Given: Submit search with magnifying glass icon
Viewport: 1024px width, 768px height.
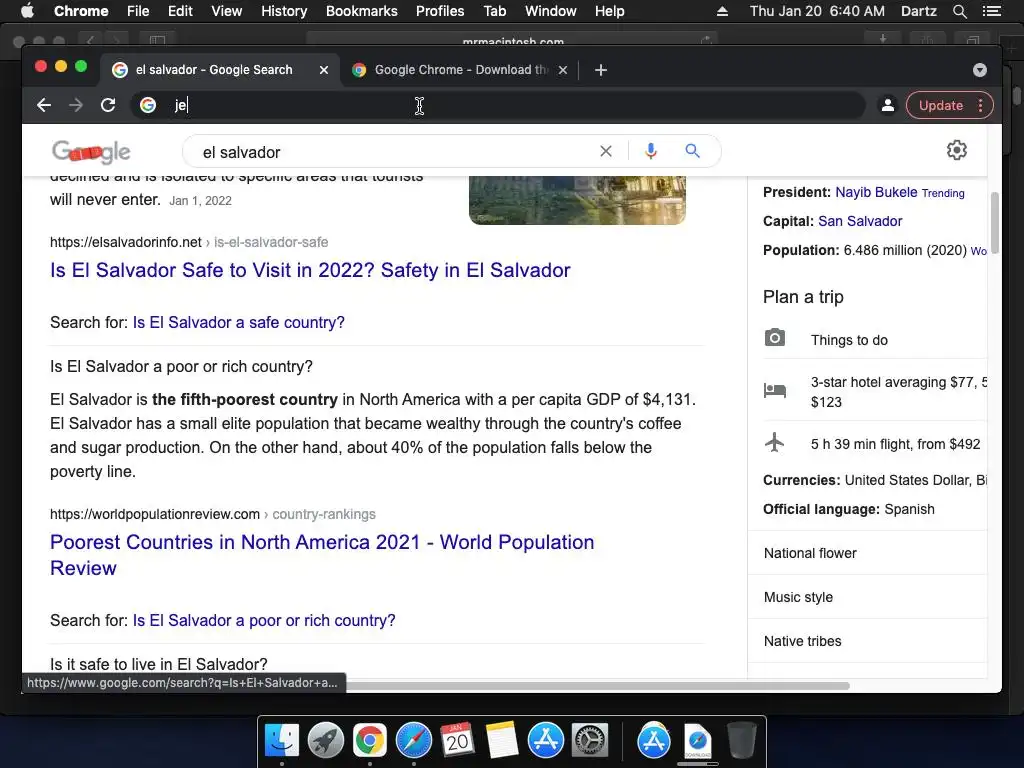Looking at the screenshot, I should click(x=692, y=152).
